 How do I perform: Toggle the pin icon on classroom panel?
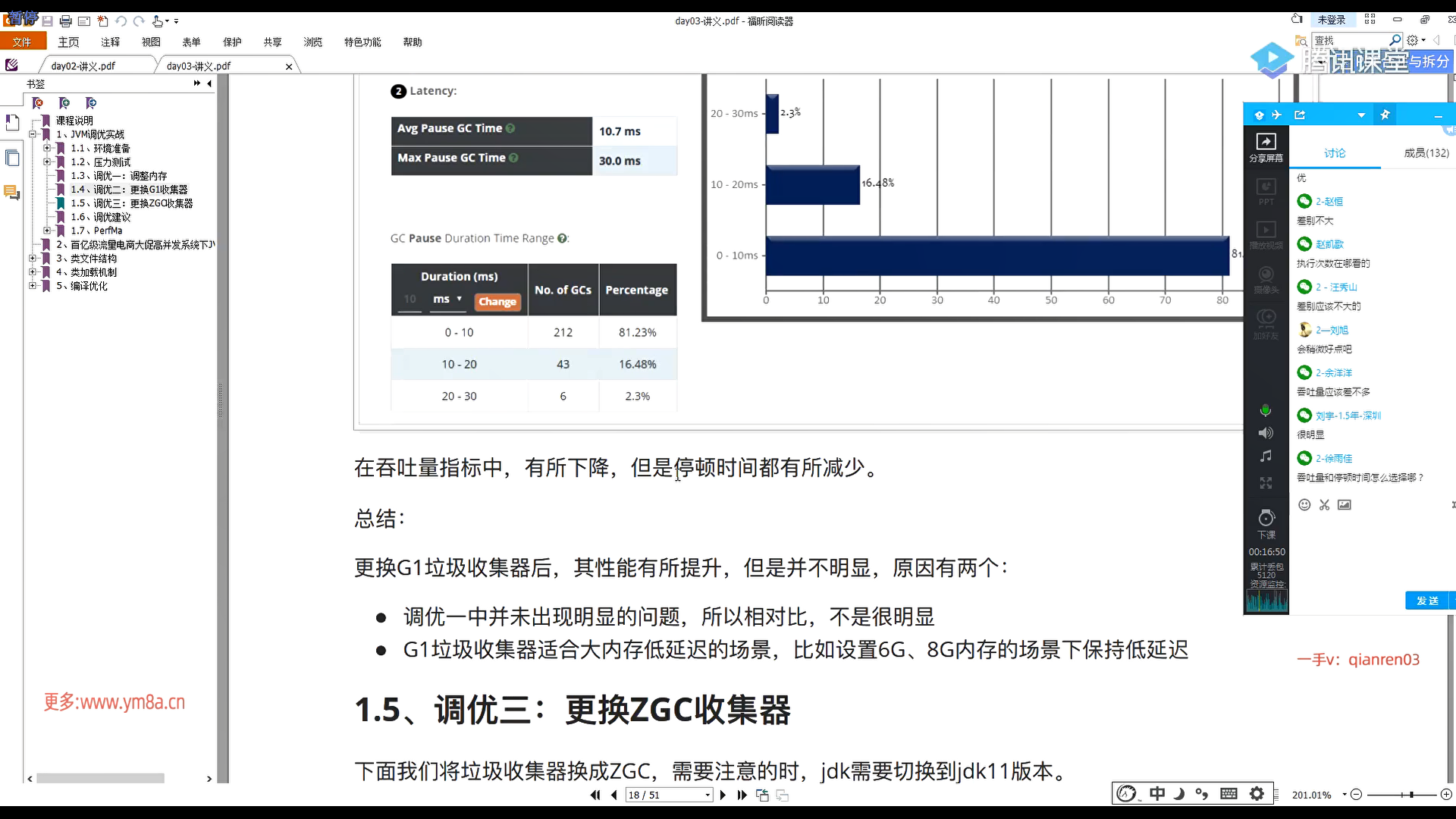coord(1385,115)
